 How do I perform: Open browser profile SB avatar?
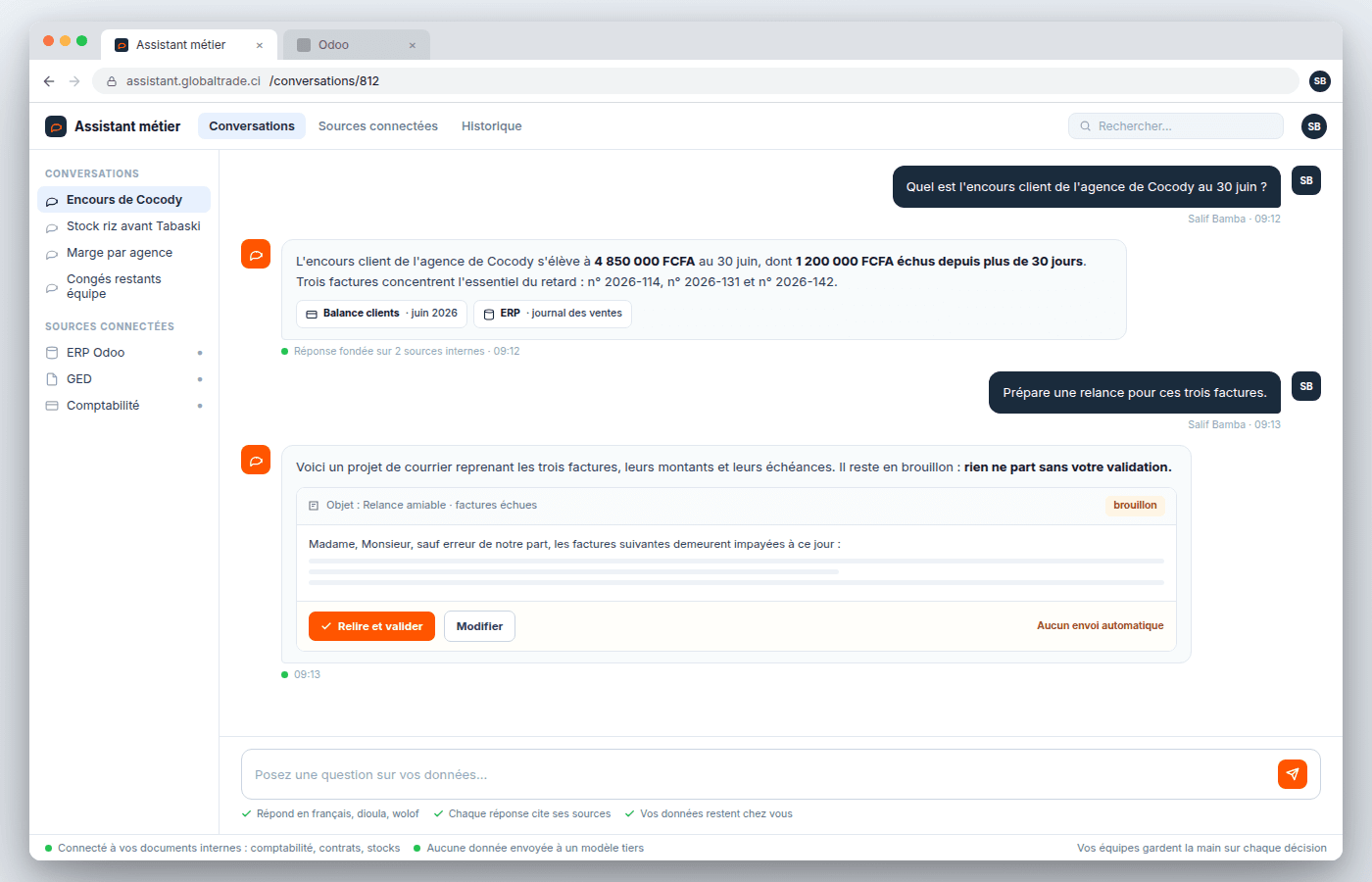tap(1320, 81)
